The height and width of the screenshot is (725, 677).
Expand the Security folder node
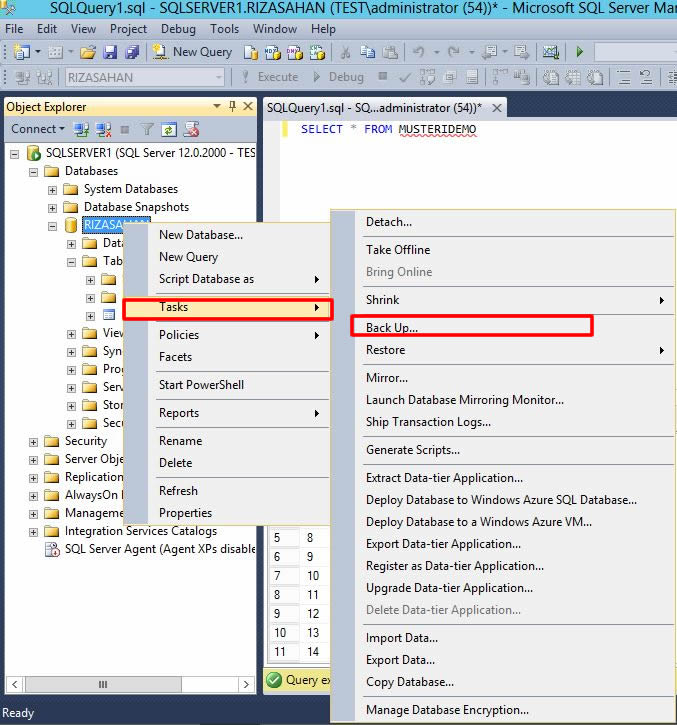coord(34,441)
